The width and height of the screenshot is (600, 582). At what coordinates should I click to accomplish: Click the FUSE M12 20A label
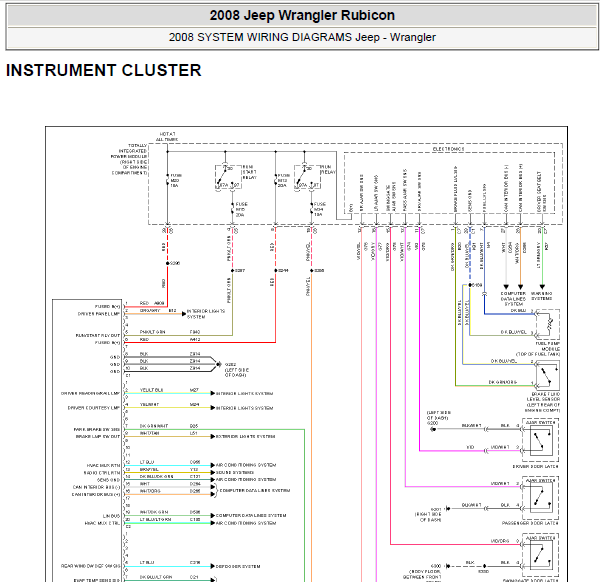284,180
